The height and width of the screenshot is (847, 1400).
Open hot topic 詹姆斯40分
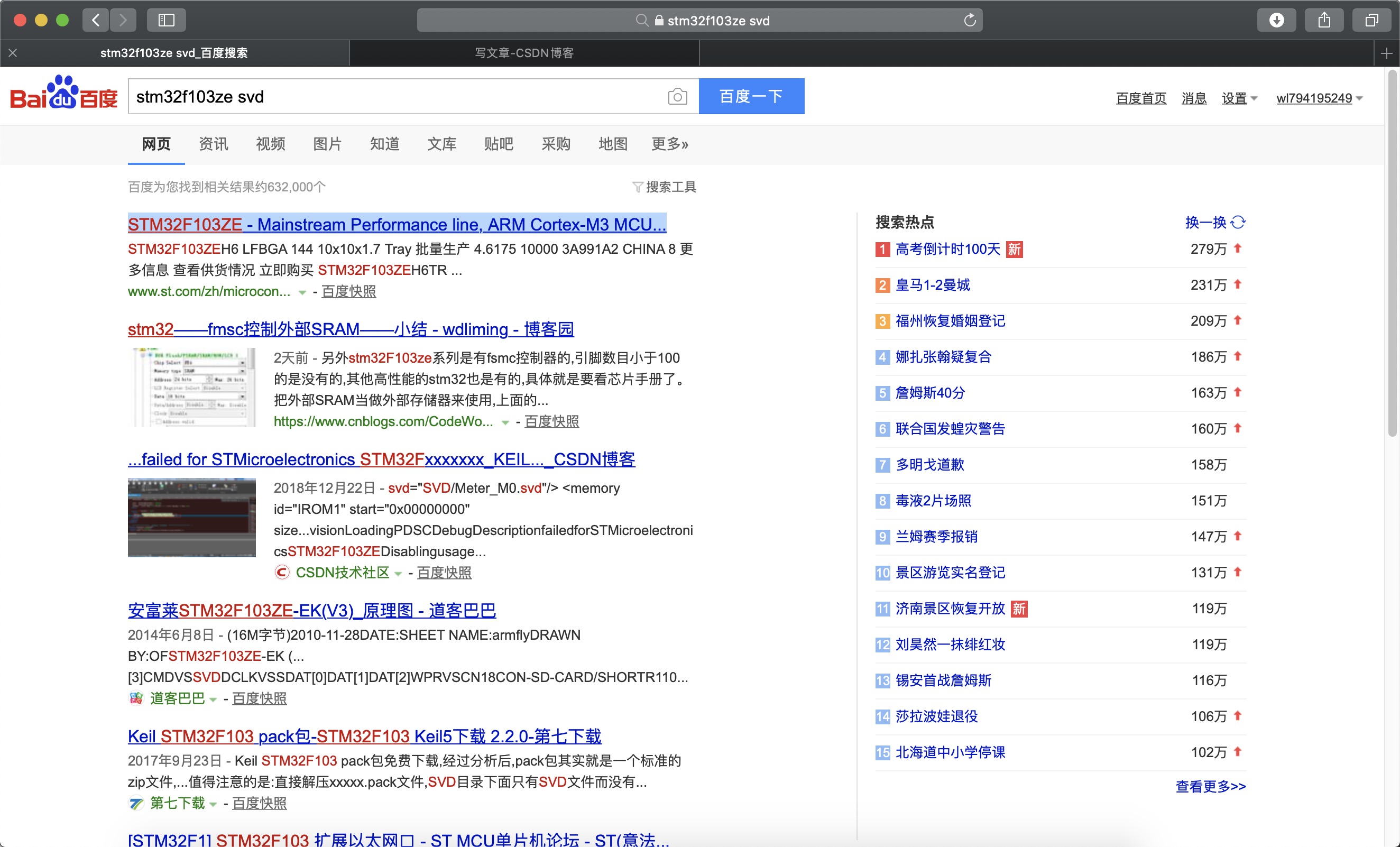coord(930,392)
